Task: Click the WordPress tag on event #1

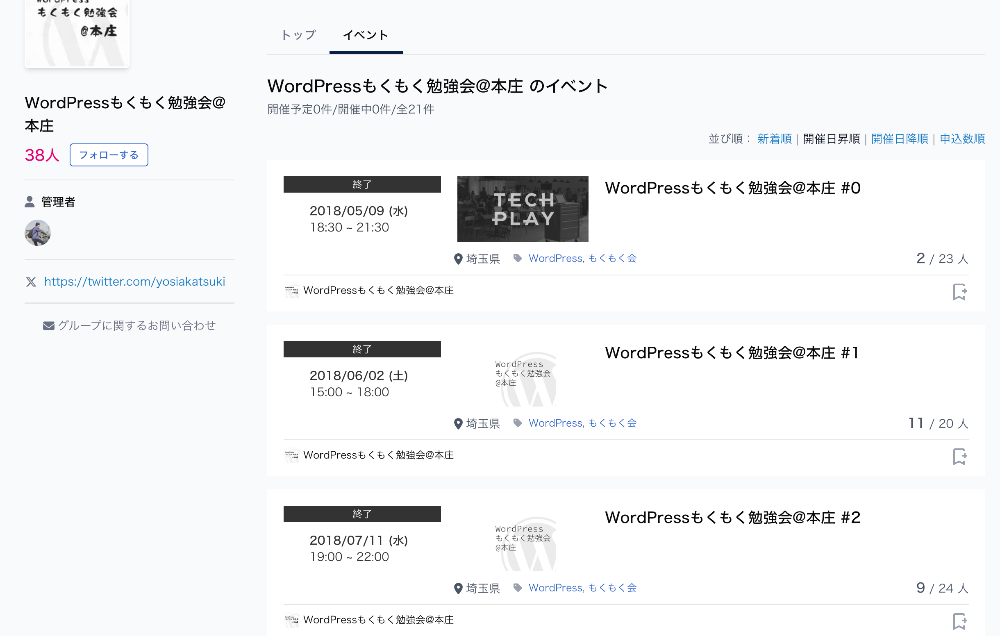Action: coord(555,423)
